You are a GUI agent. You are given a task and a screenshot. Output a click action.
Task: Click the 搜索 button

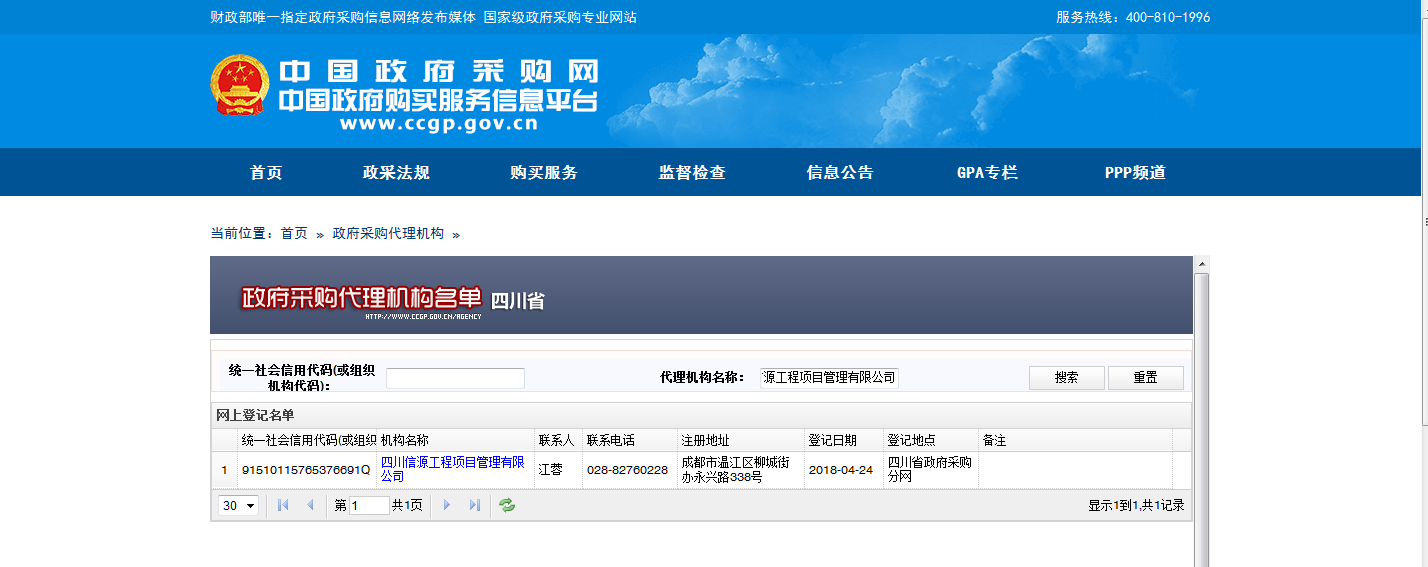pyautogui.click(x=1067, y=378)
